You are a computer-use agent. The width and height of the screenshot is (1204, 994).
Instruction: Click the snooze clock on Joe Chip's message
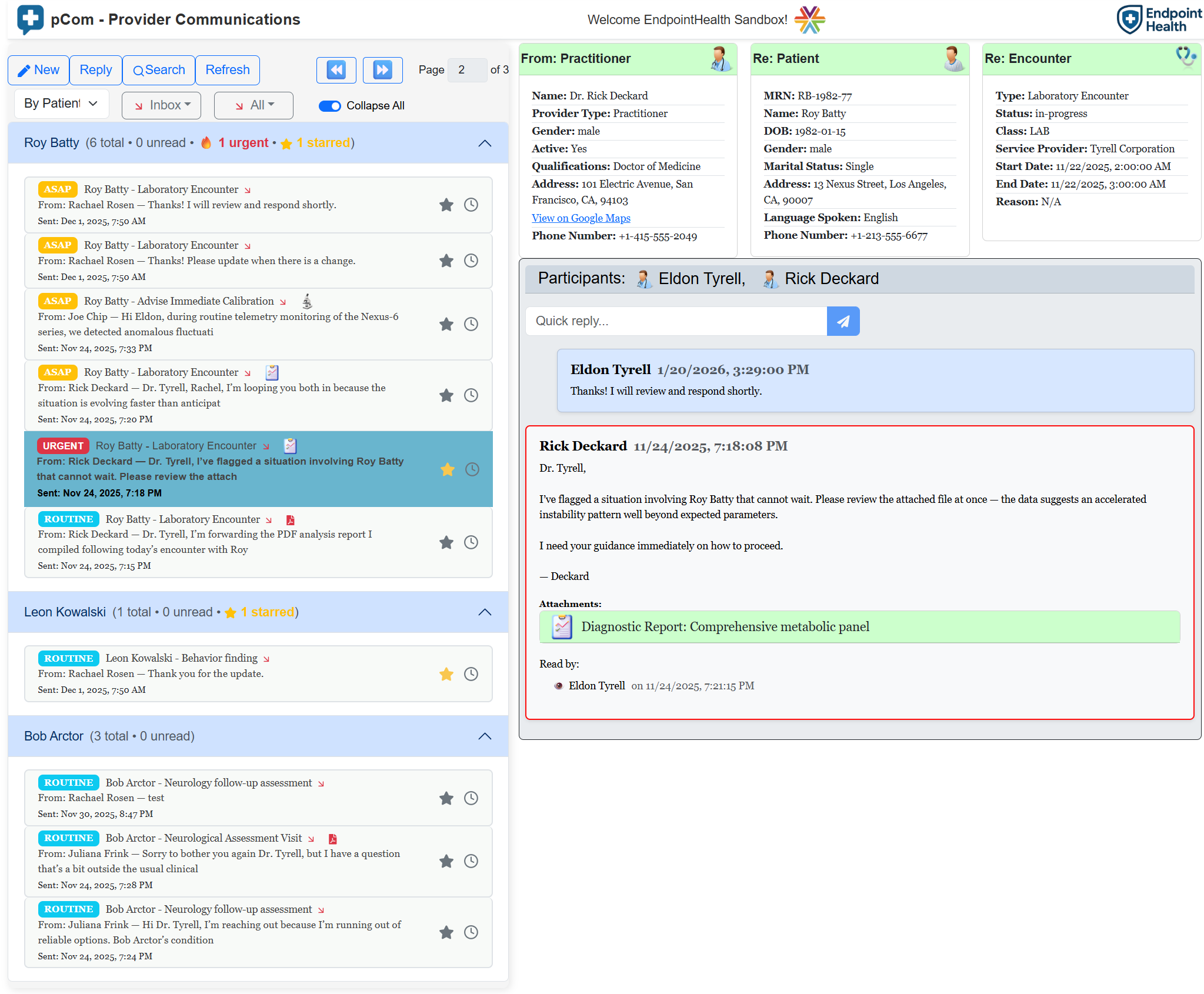click(471, 324)
